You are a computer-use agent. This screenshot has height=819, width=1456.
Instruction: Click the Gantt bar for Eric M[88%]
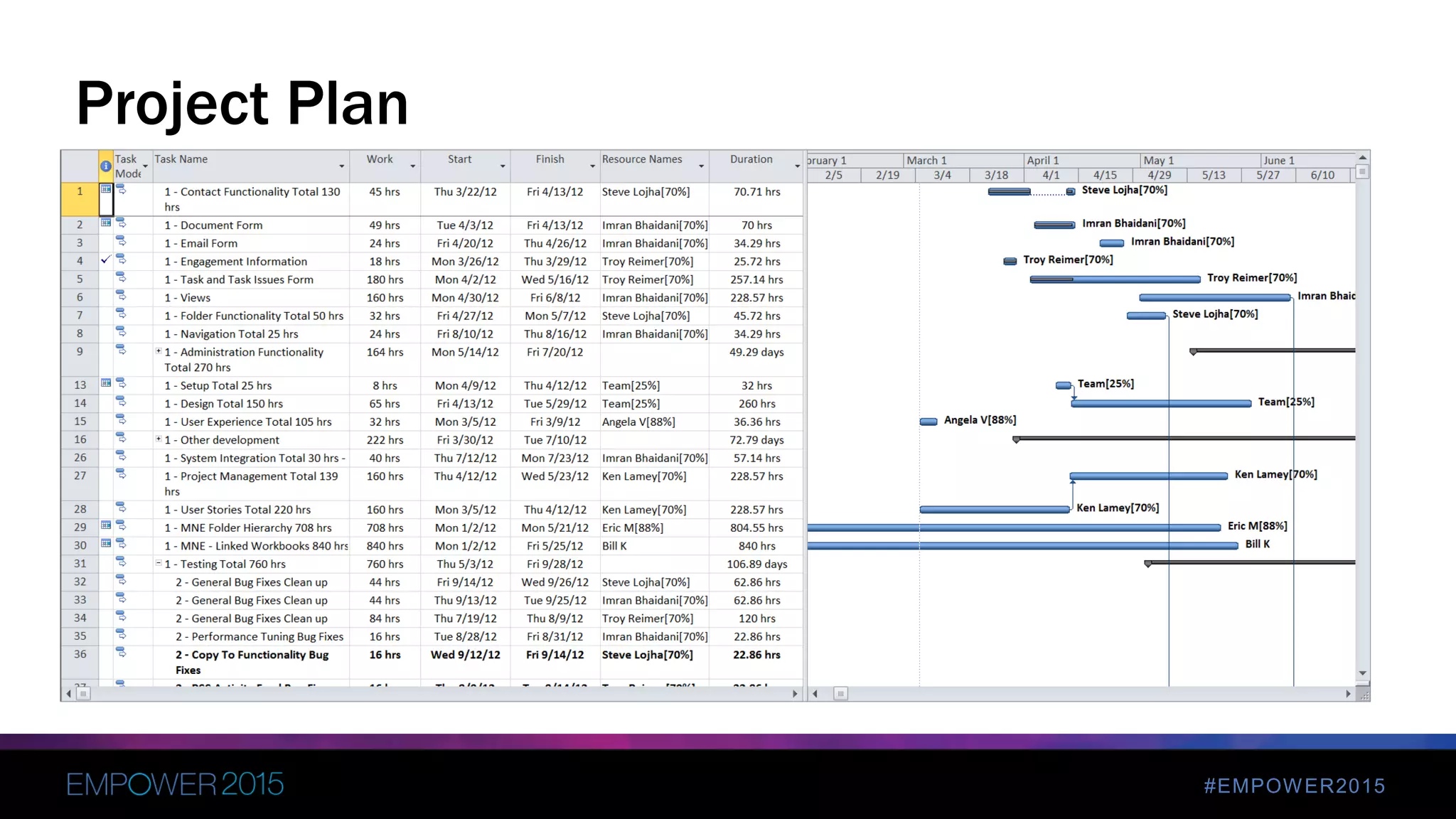1014,528
